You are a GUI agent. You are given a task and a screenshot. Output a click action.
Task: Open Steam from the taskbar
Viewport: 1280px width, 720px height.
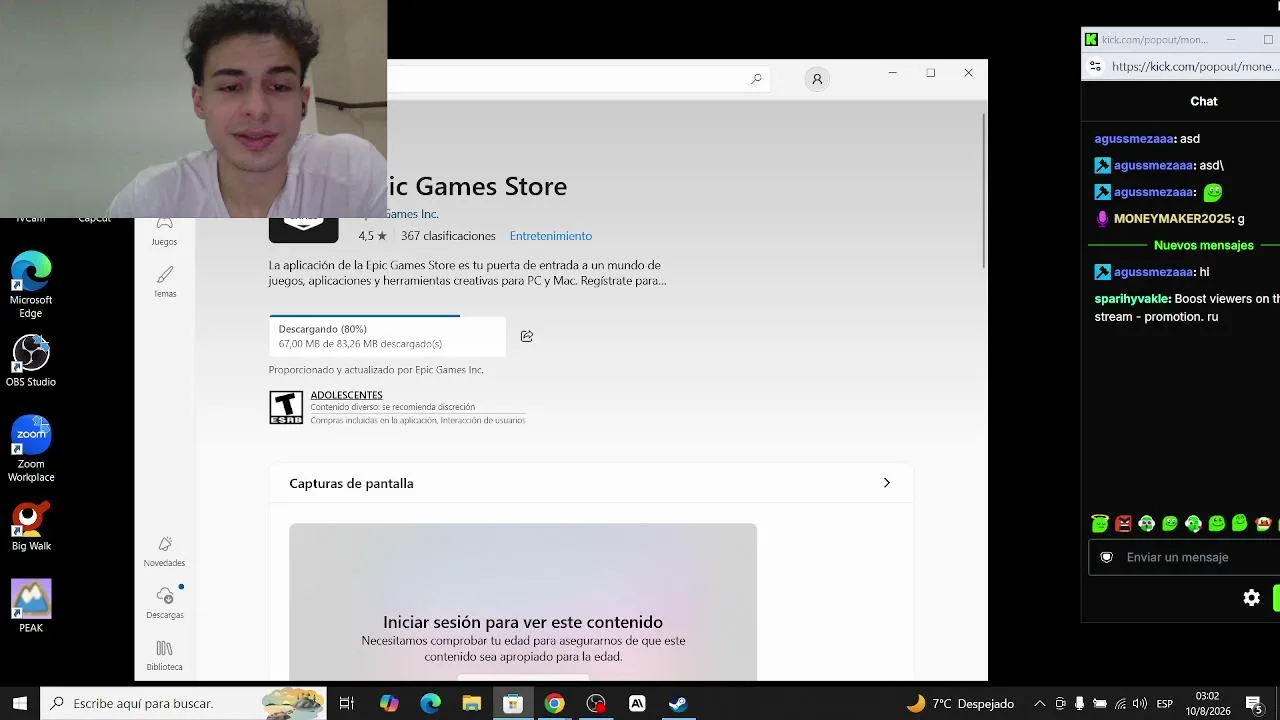678,704
